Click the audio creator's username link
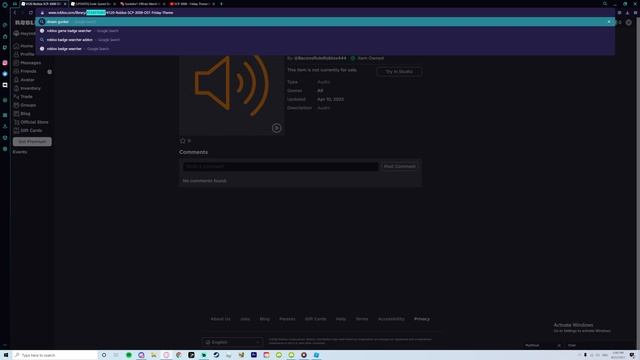 [320, 58]
